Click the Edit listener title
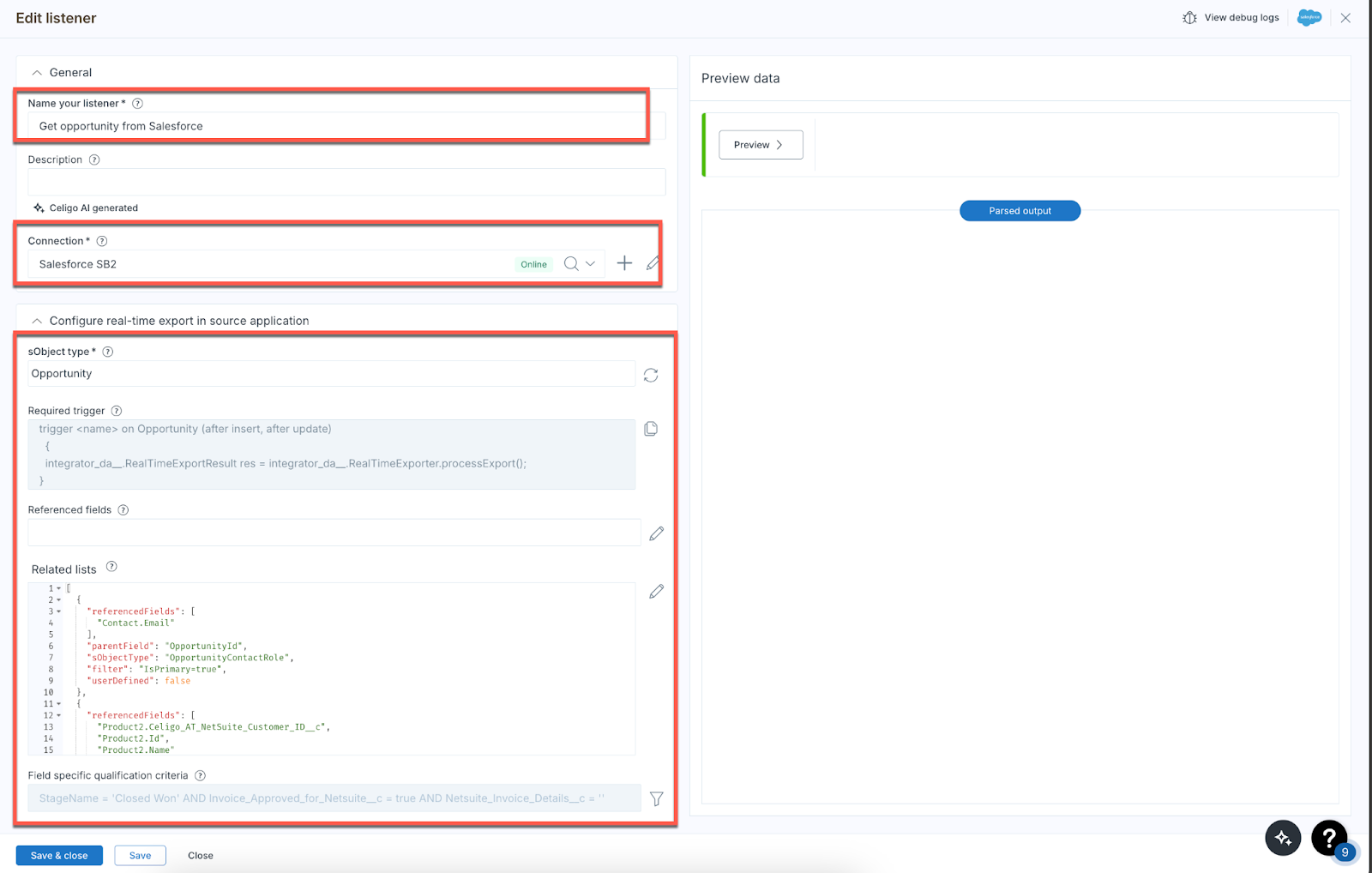Image resolution: width=1372 pixels, height=873 pixels. click(56, 18)
